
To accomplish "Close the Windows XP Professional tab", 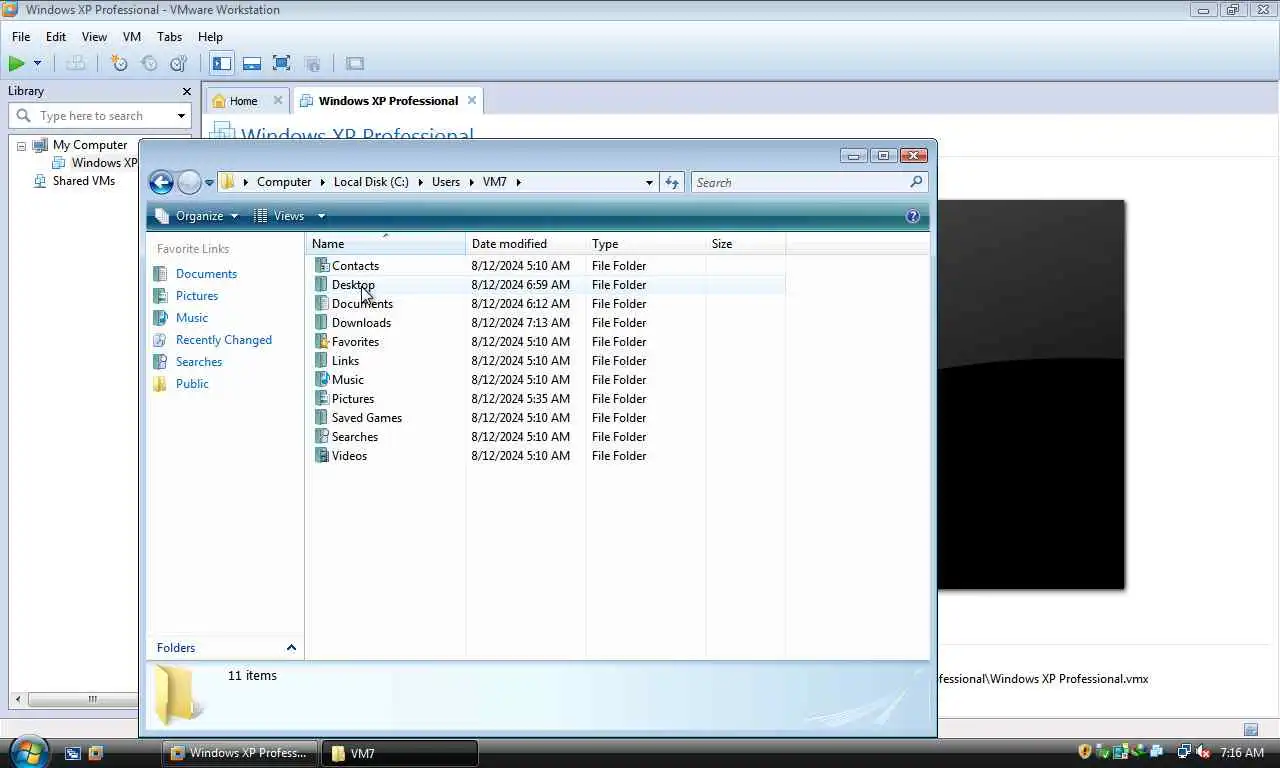I will point(472,101).
